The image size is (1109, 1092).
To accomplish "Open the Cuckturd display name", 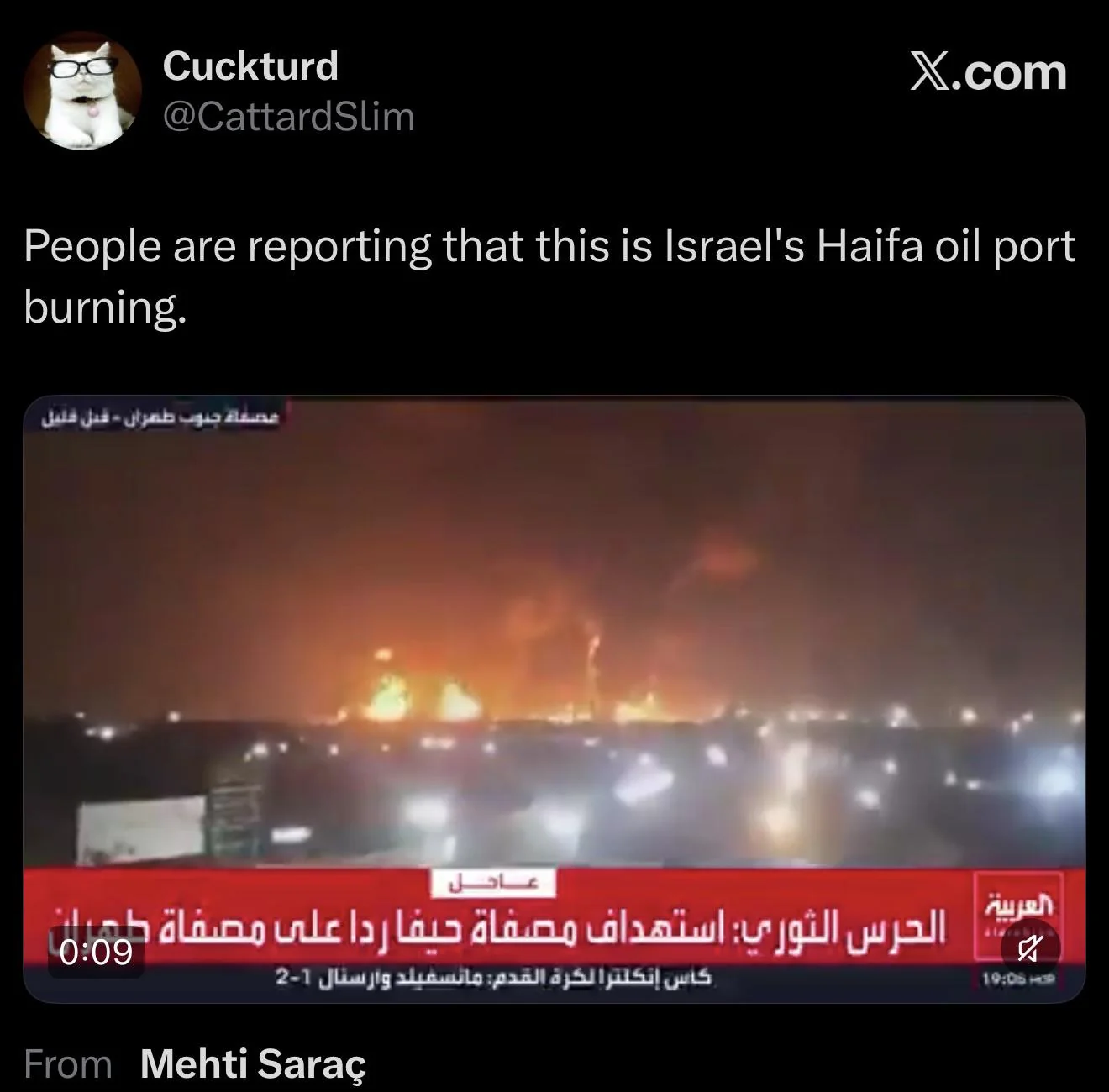I will [x=250, y=66].
